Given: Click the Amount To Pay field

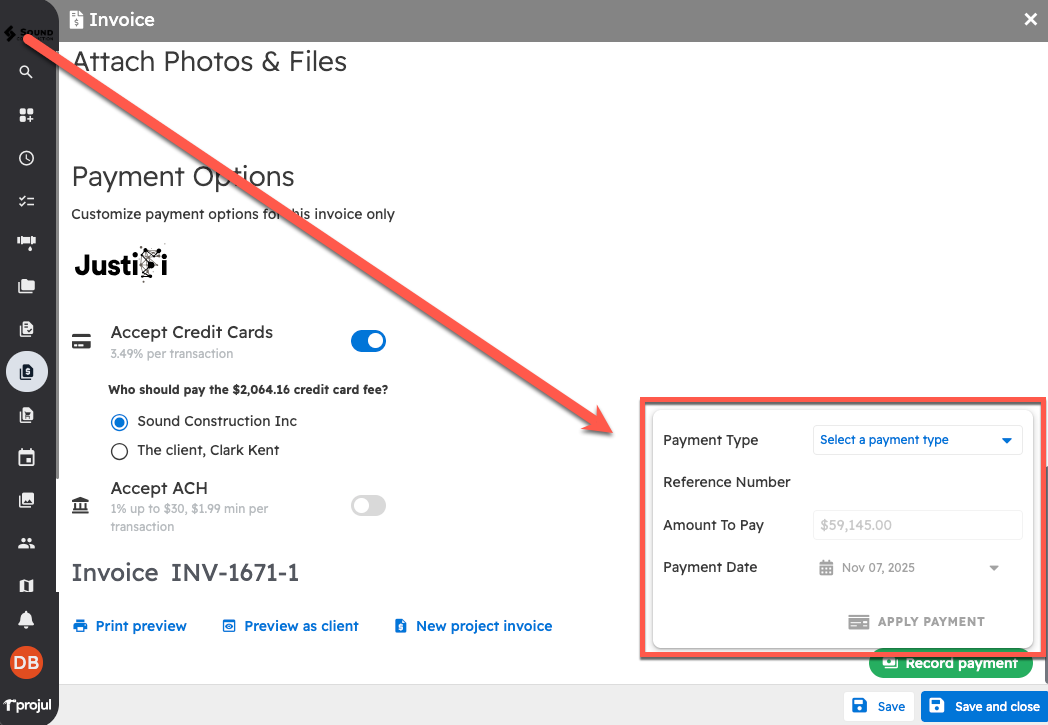Looking at the screenshot, I should coord(917,525).
